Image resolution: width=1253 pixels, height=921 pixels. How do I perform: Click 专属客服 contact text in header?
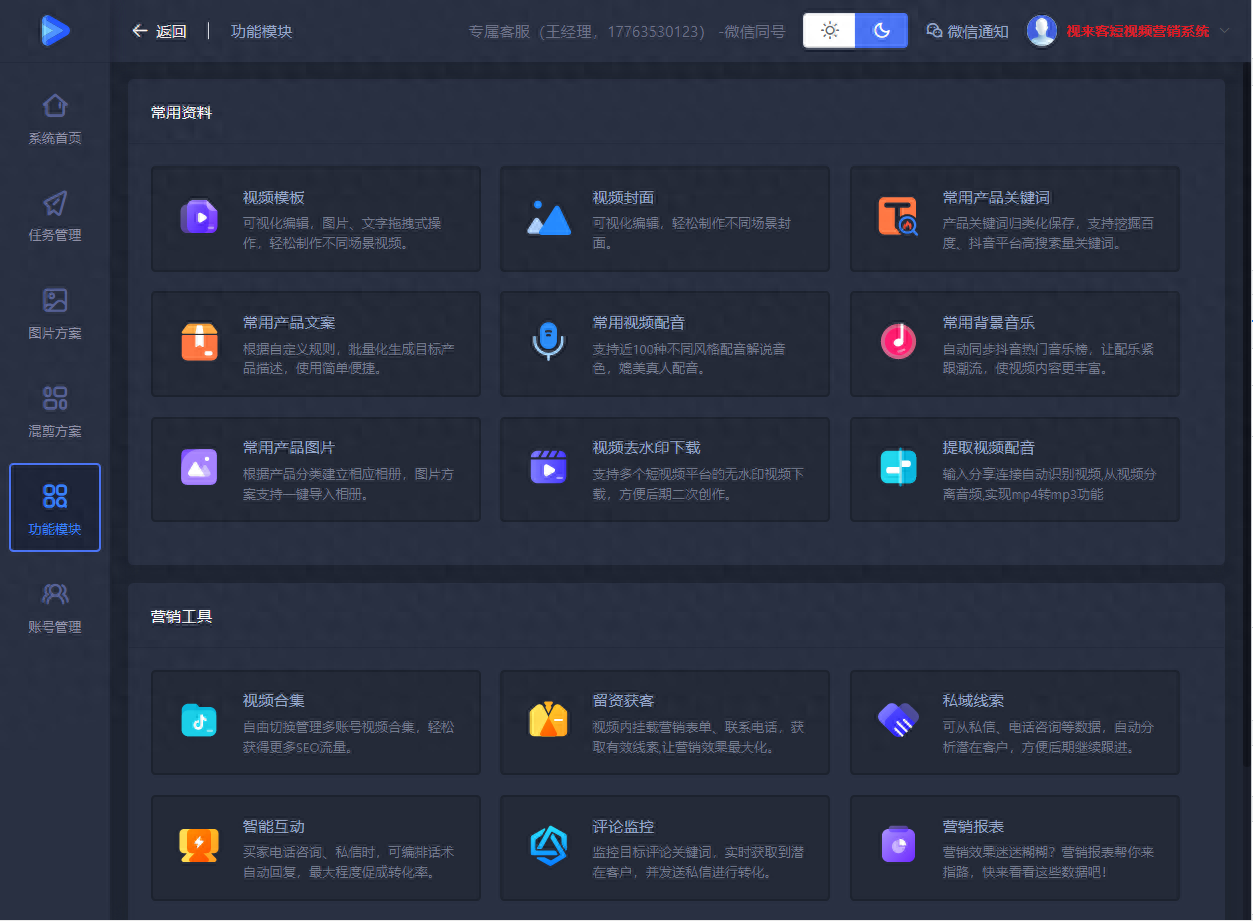(x=627, y=31)
